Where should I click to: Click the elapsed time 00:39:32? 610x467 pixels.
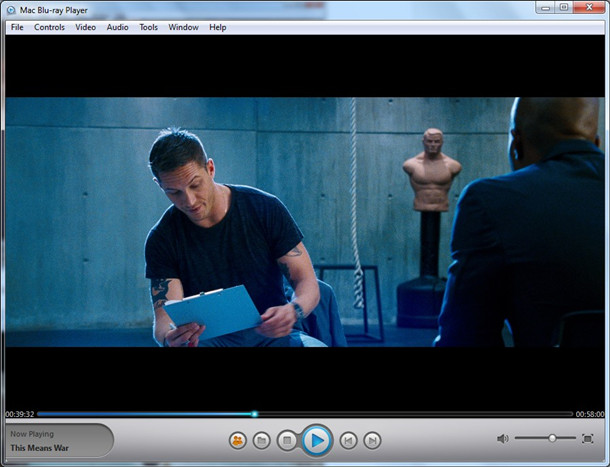pyautogui.click(x=20, y=414)
